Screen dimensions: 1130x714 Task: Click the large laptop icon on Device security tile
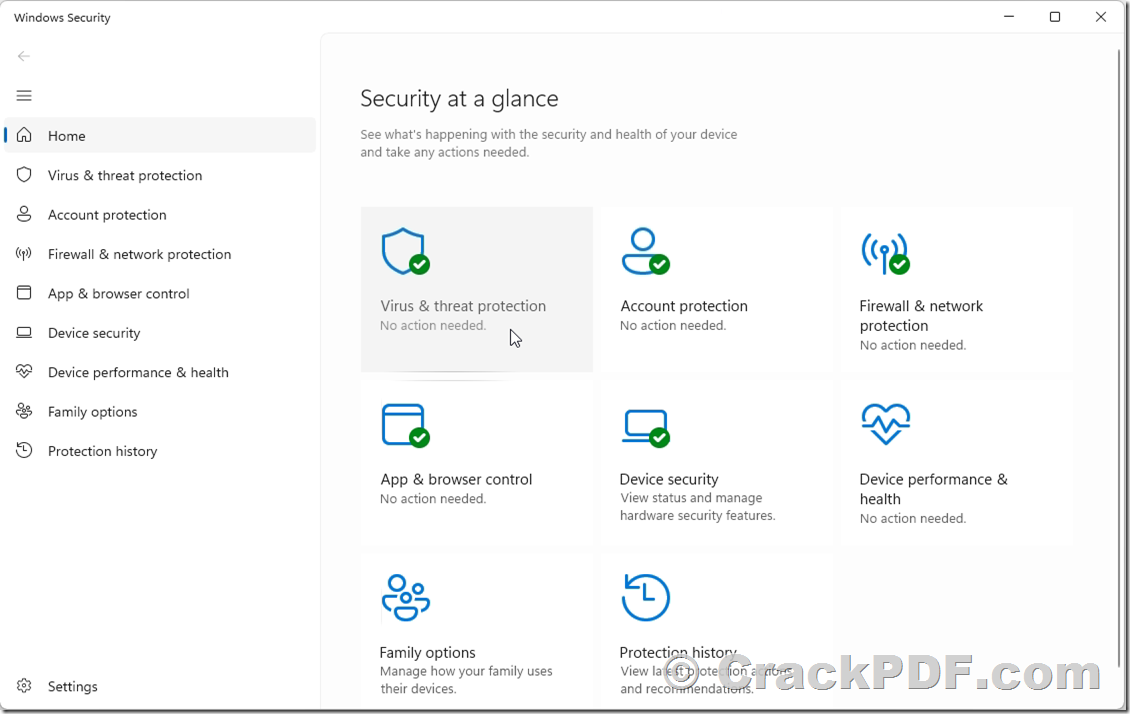tap(645, 428)
